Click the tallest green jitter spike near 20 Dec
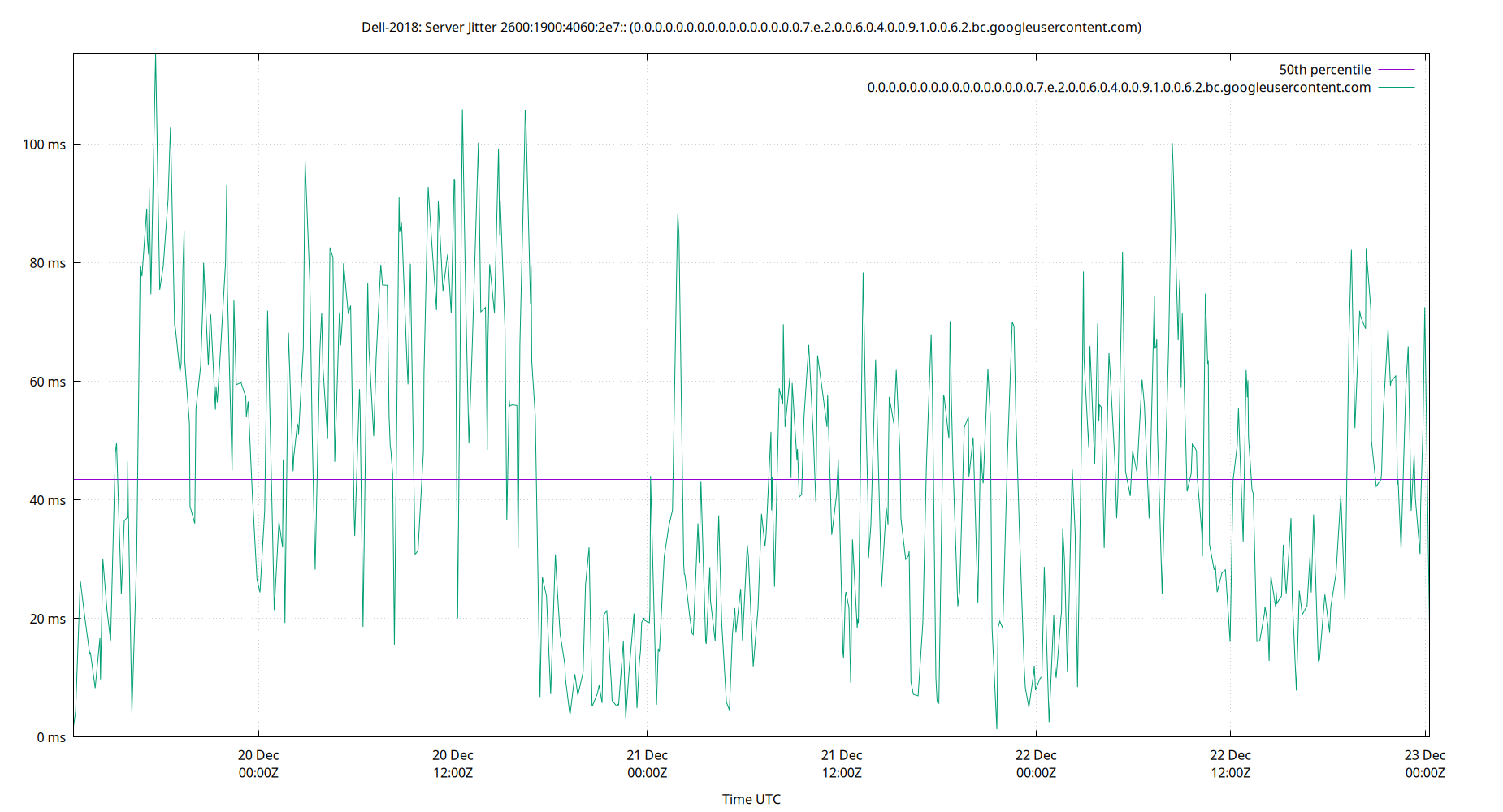This screenshot has height=812, width=1503. [155, 57]
